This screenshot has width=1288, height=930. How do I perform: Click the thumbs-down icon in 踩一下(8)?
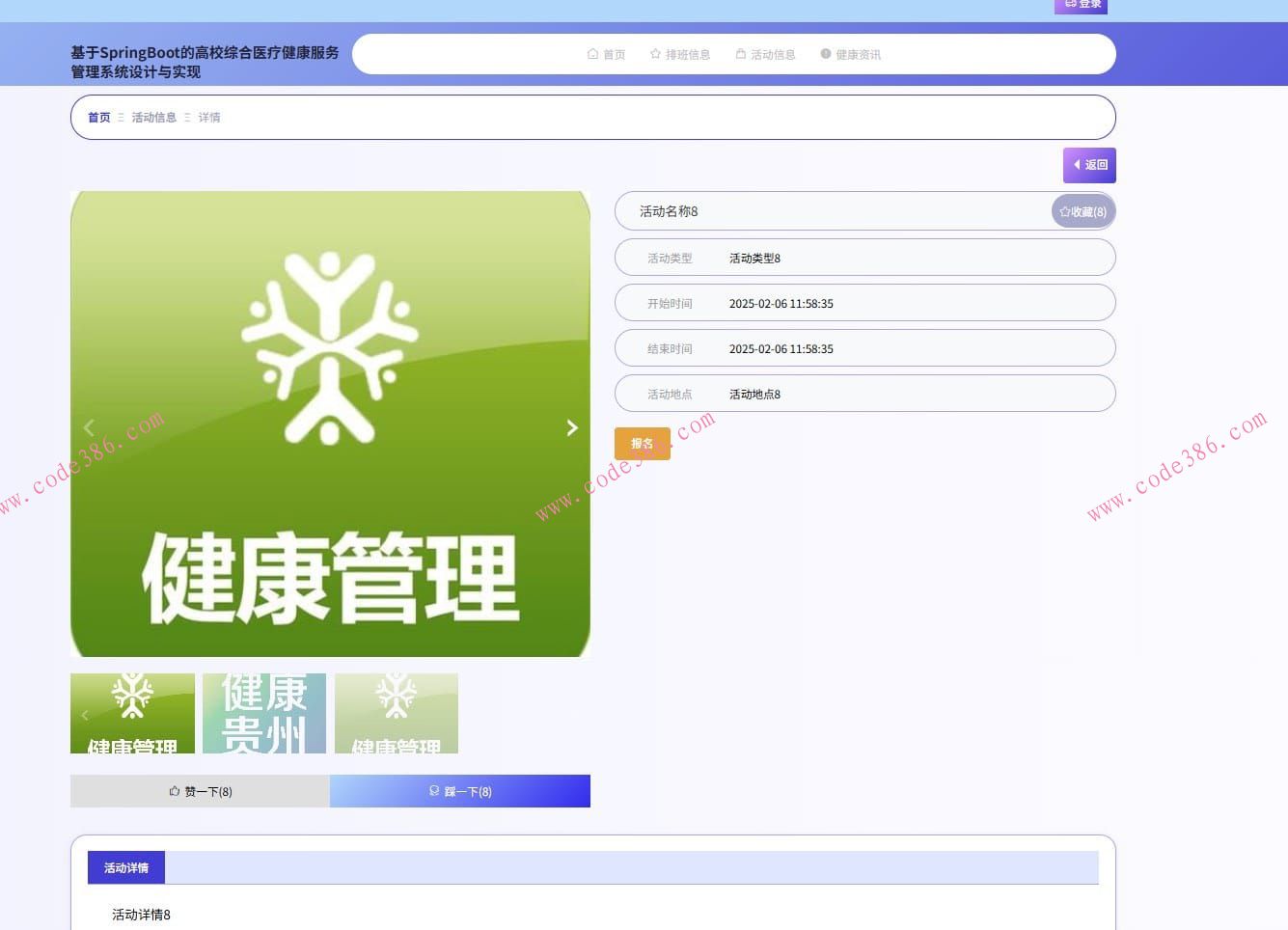[434, 791]
